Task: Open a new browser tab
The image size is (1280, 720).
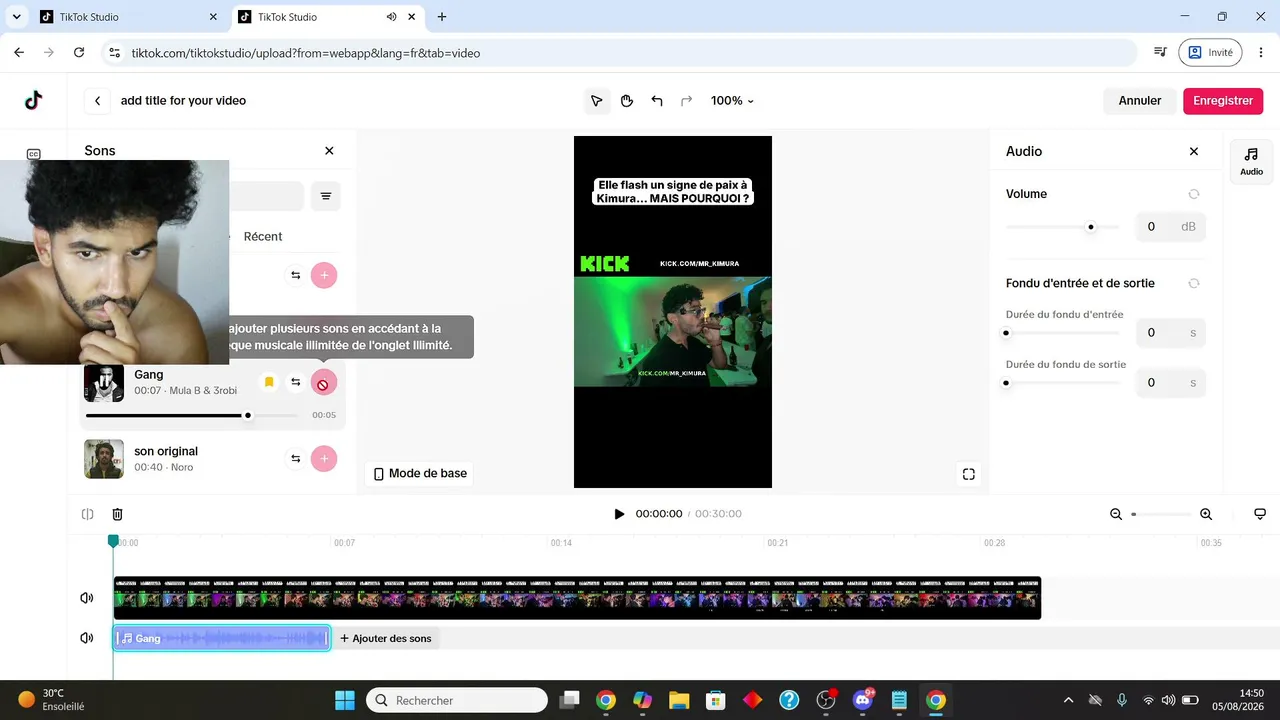Action: tap(442, 17)
